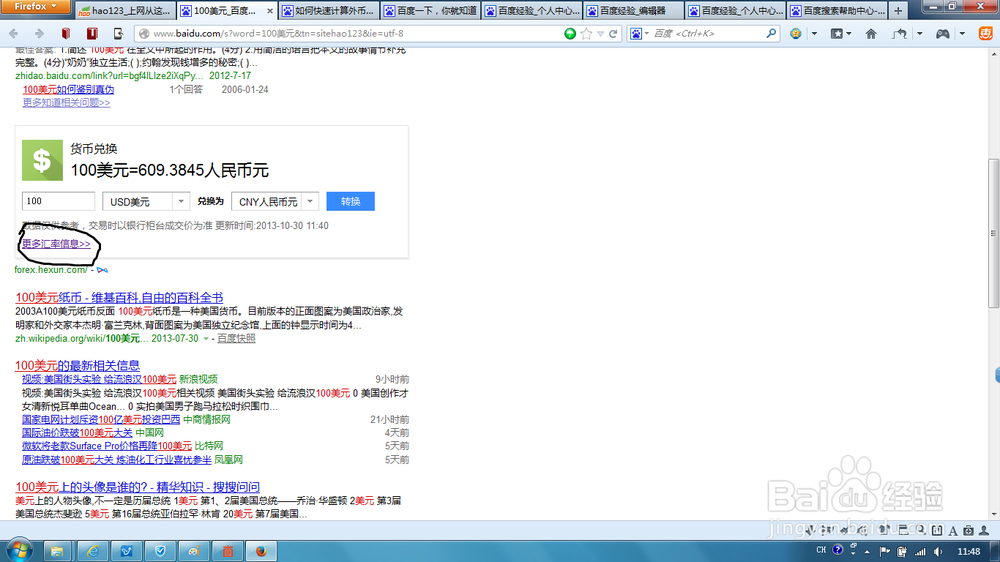Click the cartoon avatar toolbar icon
Screen dimensions: 1000x562
click(x=795, y=33)
